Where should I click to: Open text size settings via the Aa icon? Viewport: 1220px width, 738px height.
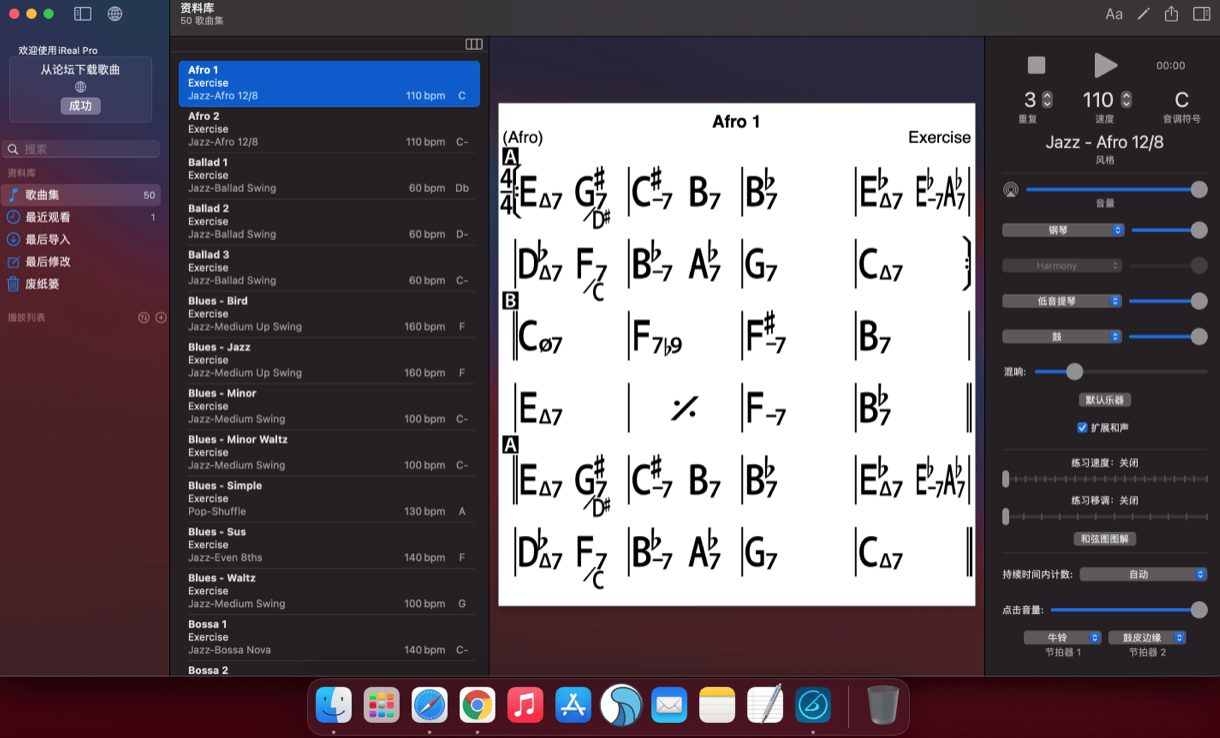(1114, 14)
